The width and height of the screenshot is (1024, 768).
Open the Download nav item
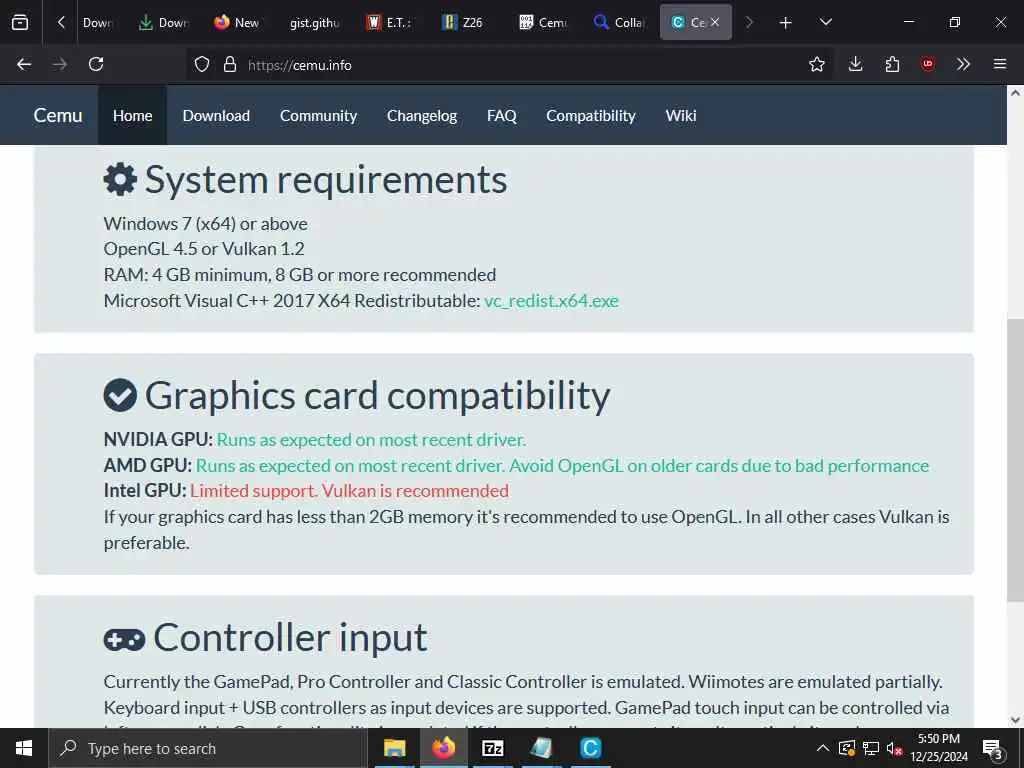coord(216,116)
